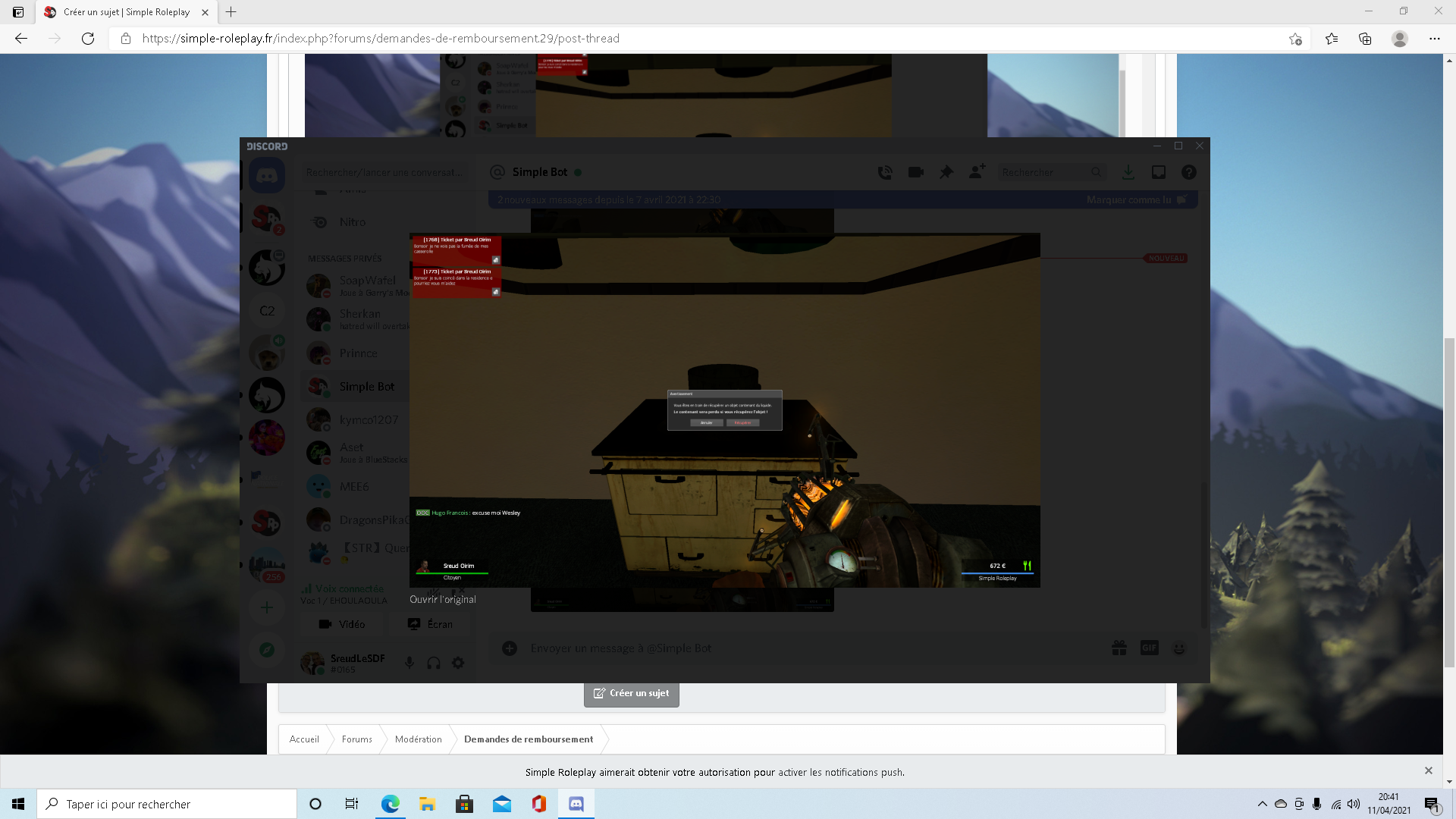Open the C2 server in Discord sidebar
The image size is (1456, 819).
(x=267, y=311)
